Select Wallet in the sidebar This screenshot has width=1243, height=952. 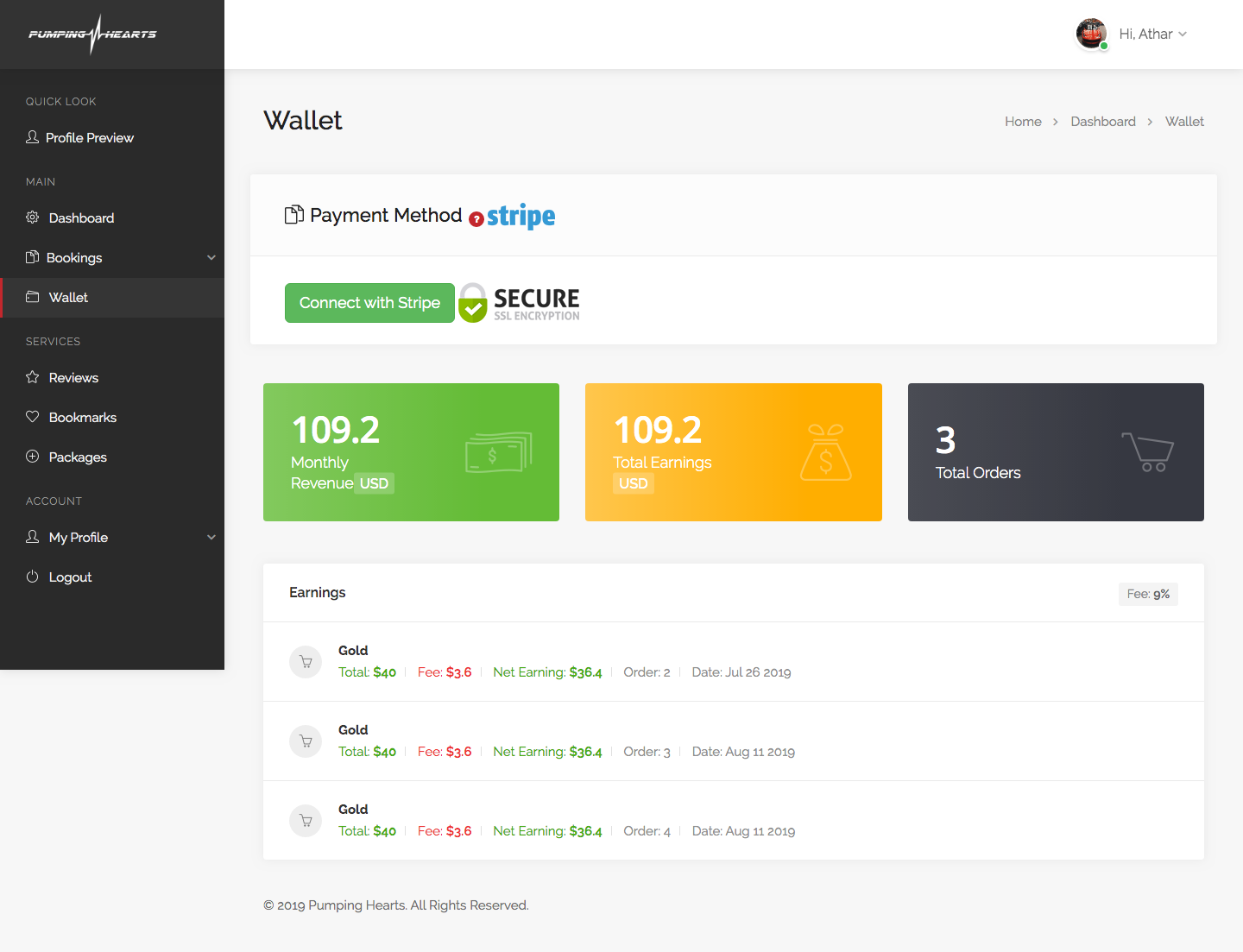(112, 297)
